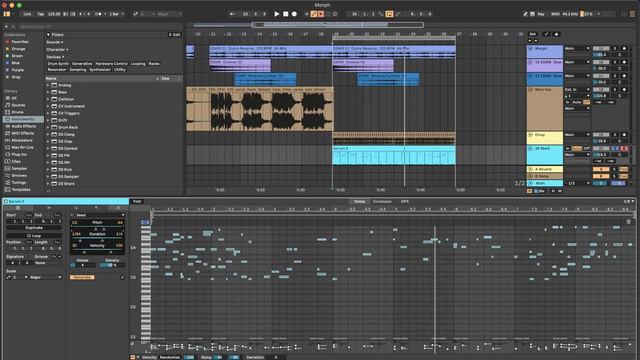Screen dimensions: 640x360
Task: Click the Stop button in transport
Action: 286,14
